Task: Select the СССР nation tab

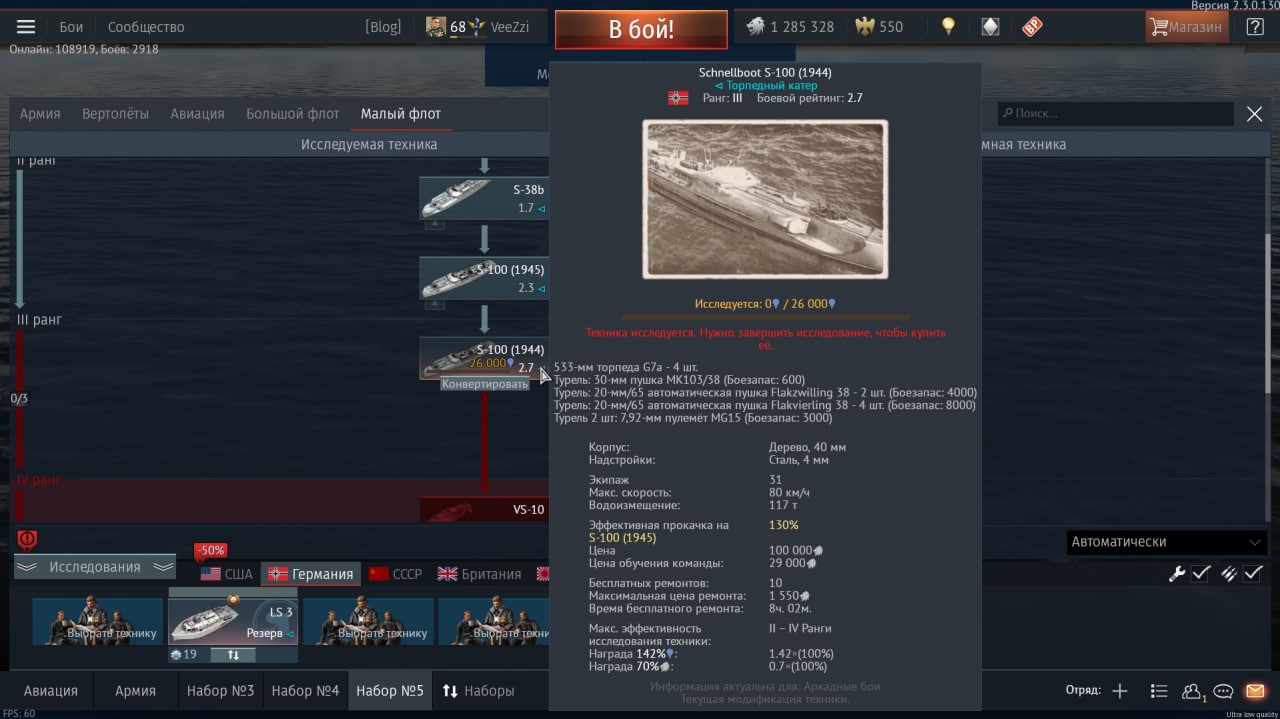Action: point(395,574)
